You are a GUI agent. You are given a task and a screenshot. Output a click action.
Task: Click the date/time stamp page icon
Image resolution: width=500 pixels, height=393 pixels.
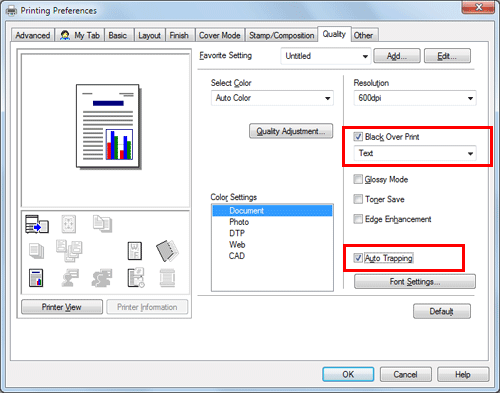click(136, 277)
